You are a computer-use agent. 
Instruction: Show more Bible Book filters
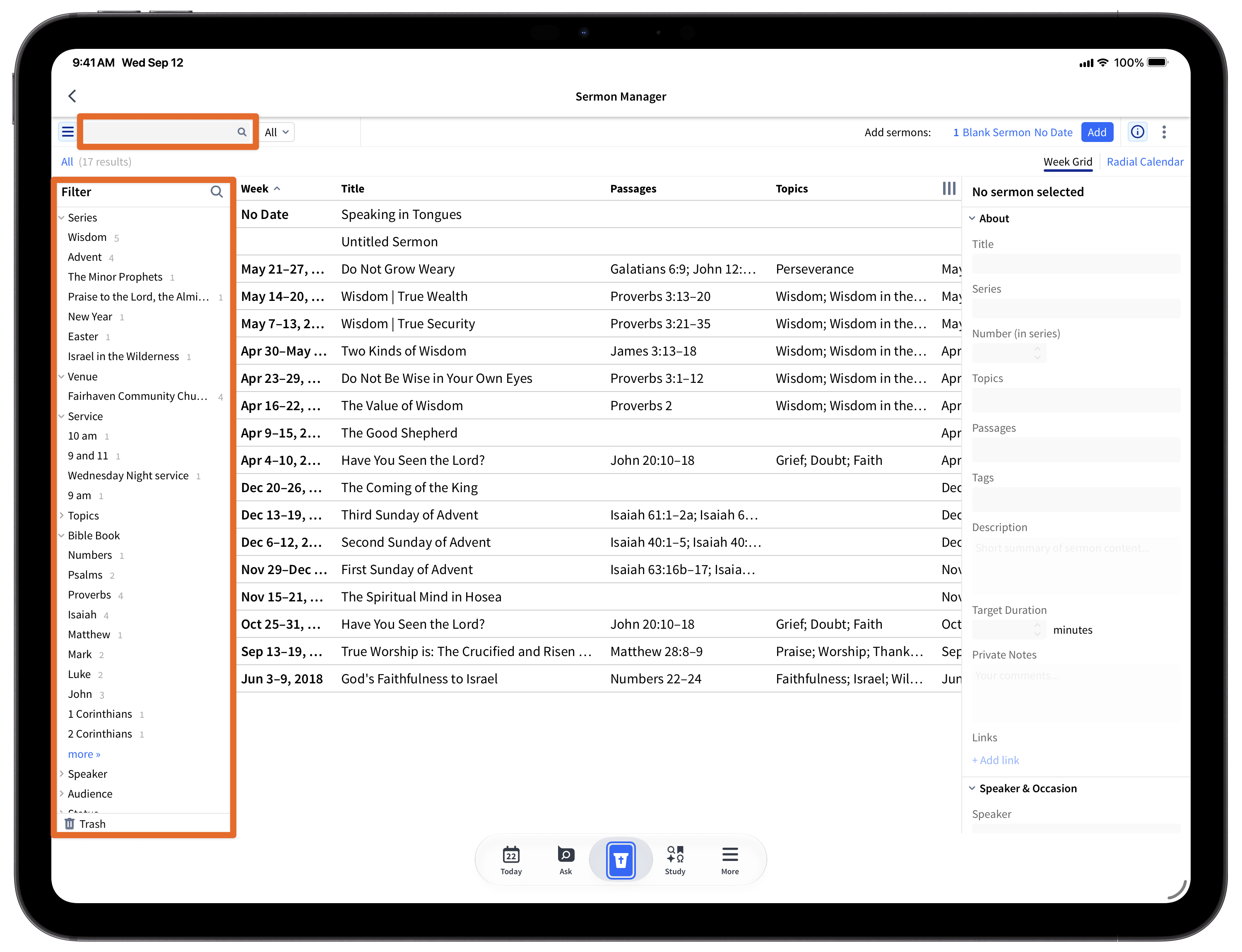pyautogui.click(x=84, y=754)
